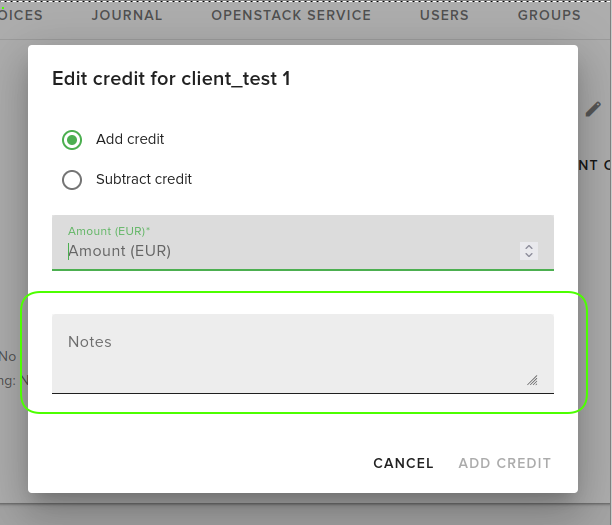Click the Add Credit submit button
Screen dimensions: 612x525
tap(505, 464)
